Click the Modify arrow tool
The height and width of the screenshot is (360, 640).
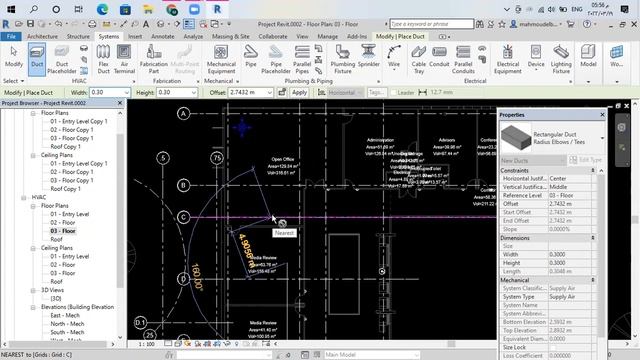pos(13,56)
